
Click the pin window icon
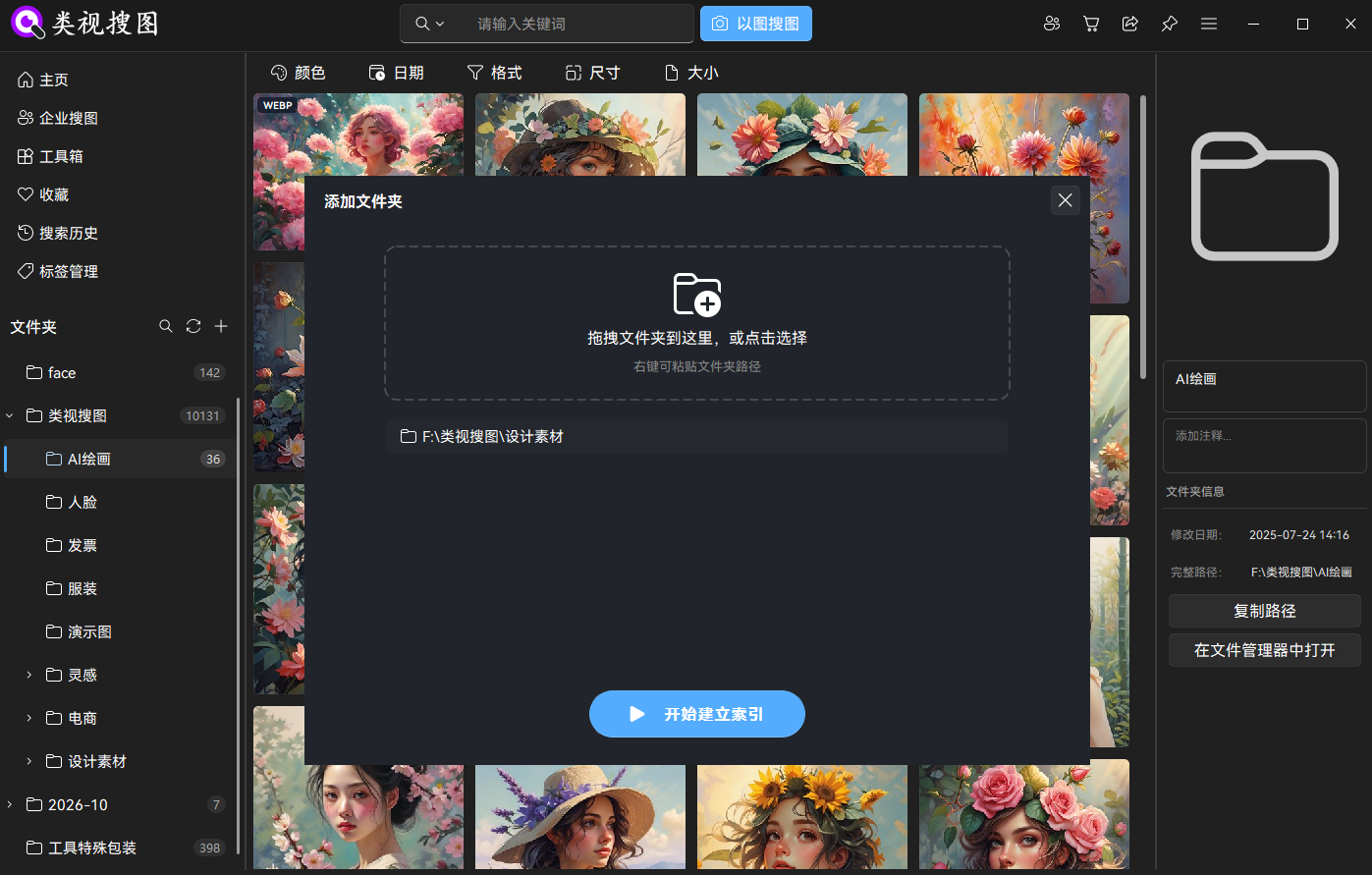tap(1170, 24)
